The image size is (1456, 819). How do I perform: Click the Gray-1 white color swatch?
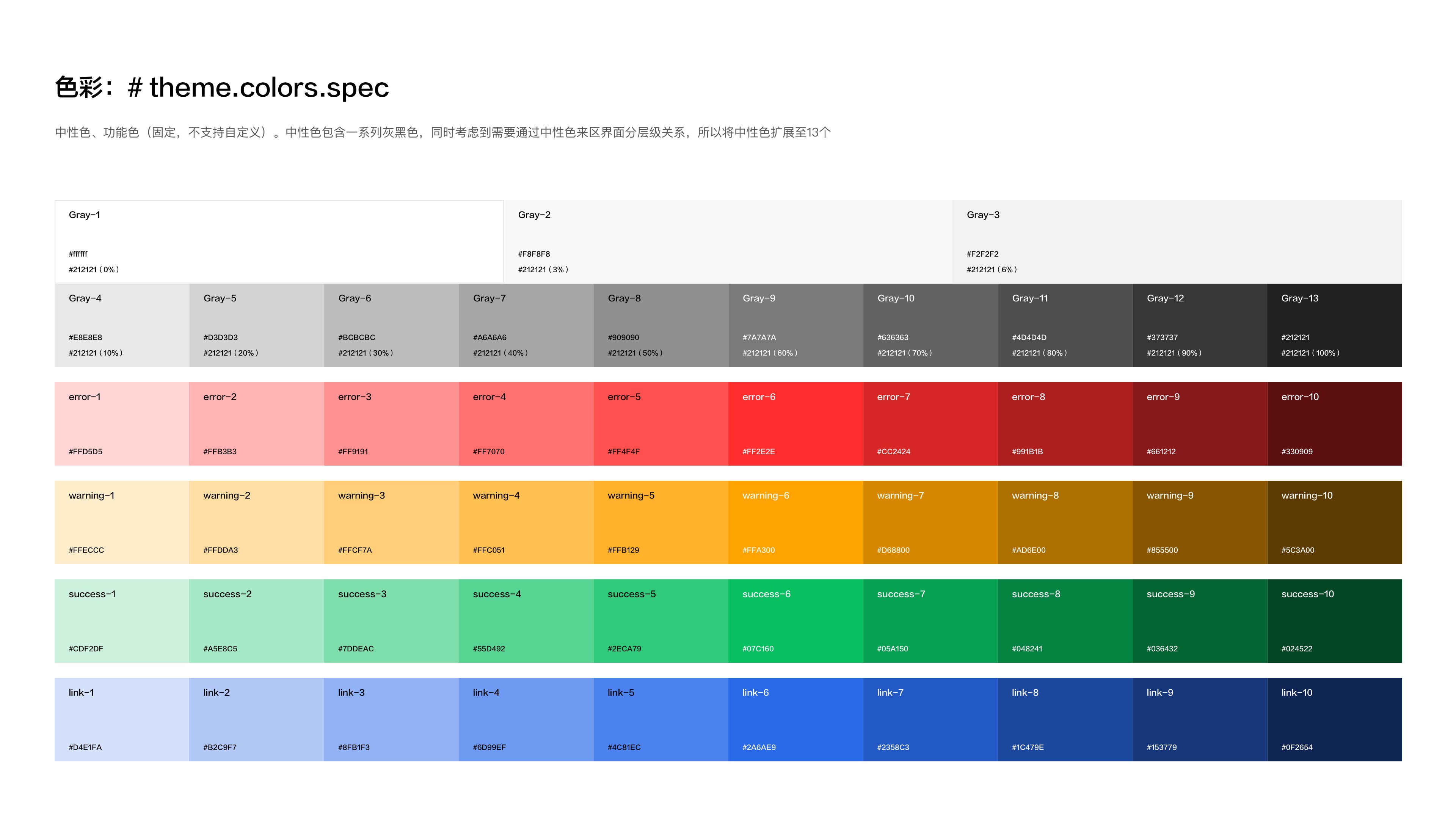pyautogui.click(x=279, y=242)
